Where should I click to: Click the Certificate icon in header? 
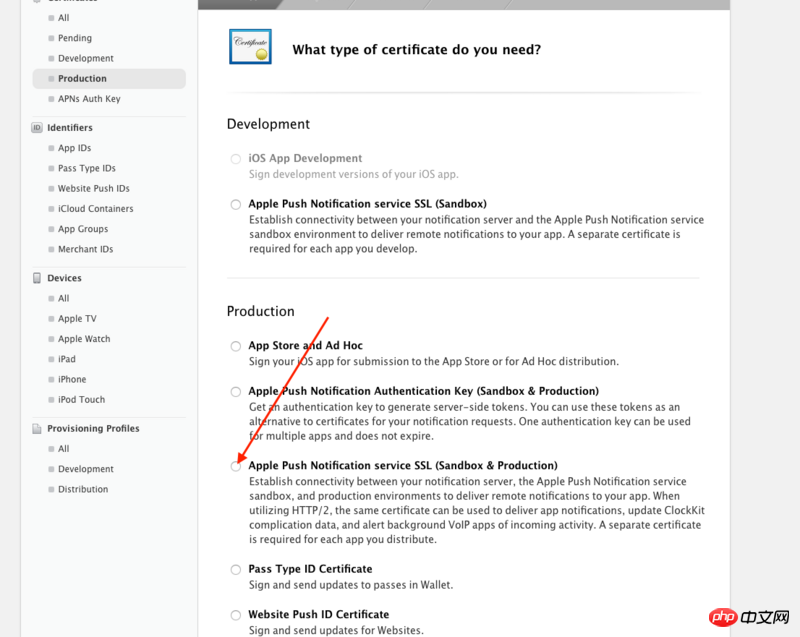pos(250,46)
